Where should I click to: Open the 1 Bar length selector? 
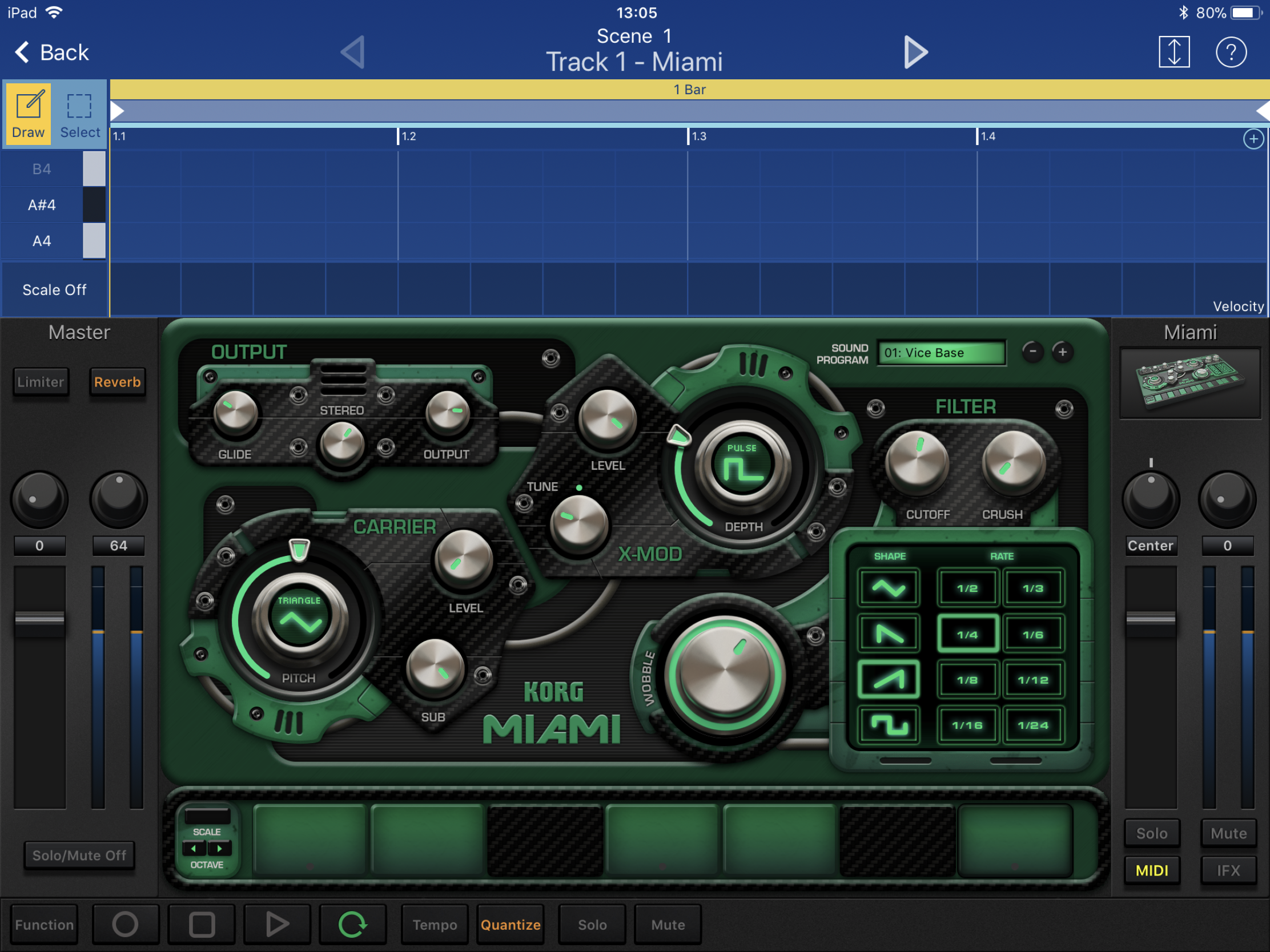pos(690,90)
